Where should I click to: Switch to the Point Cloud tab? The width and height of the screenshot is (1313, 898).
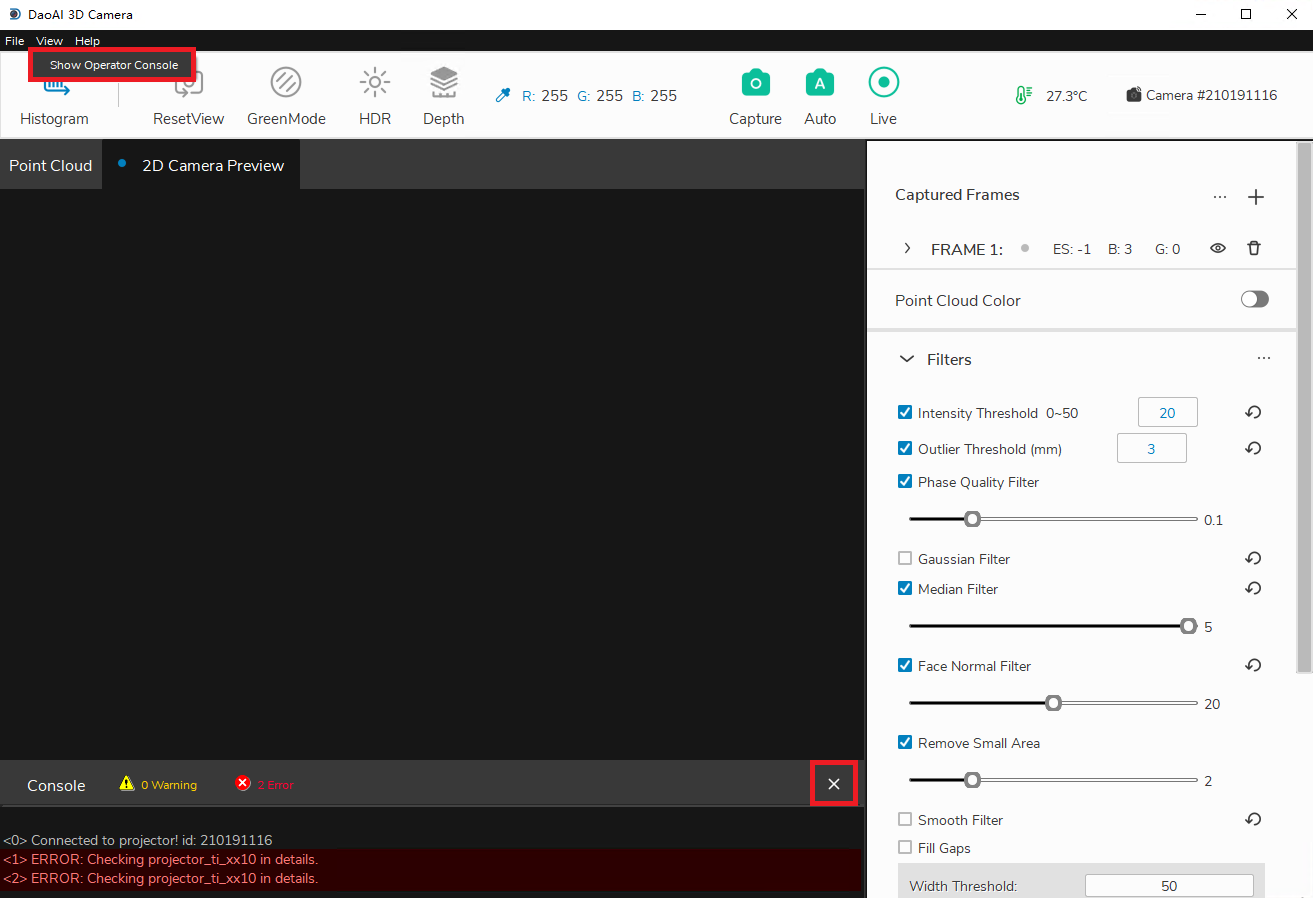click(x=50, y=165)
